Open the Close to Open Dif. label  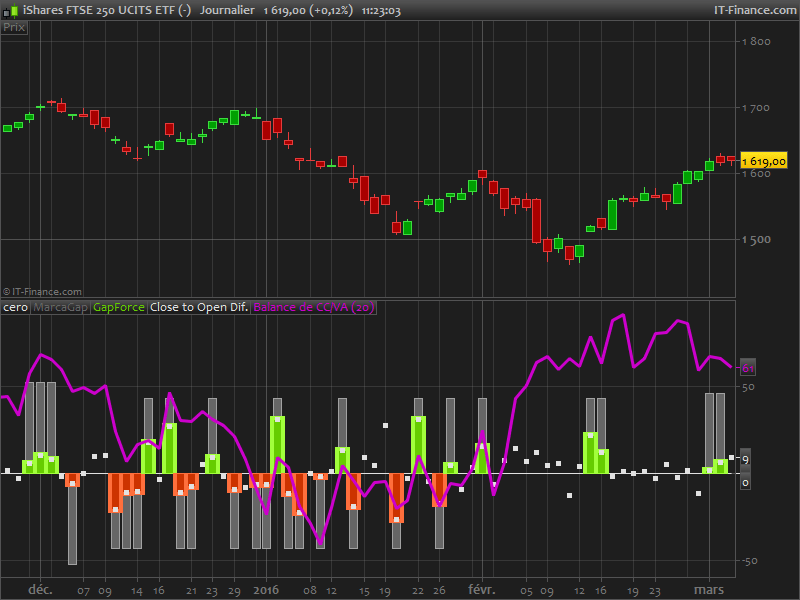tap(199, 307)
